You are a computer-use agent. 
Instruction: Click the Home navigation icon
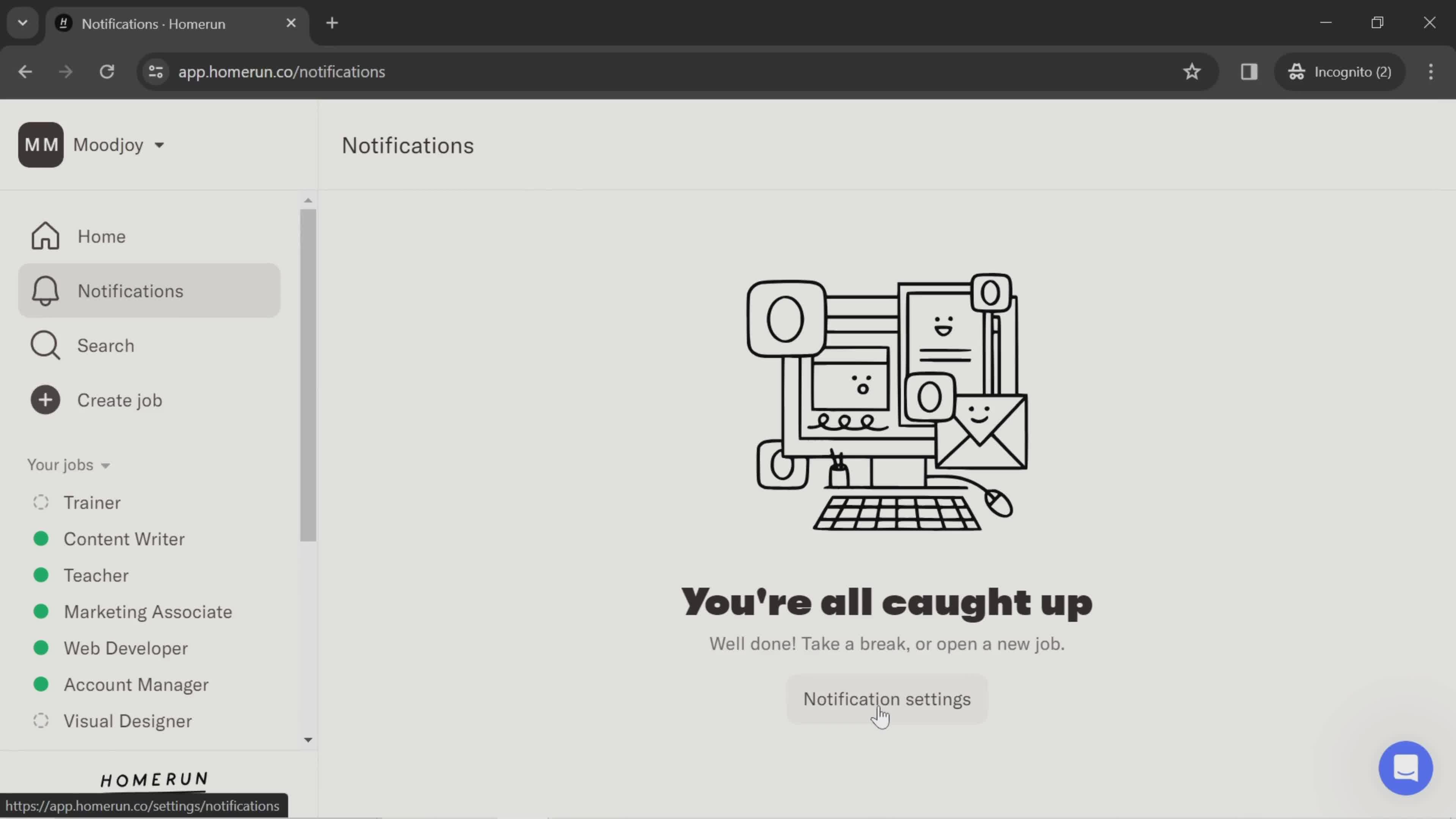click(x=44, y=236)
